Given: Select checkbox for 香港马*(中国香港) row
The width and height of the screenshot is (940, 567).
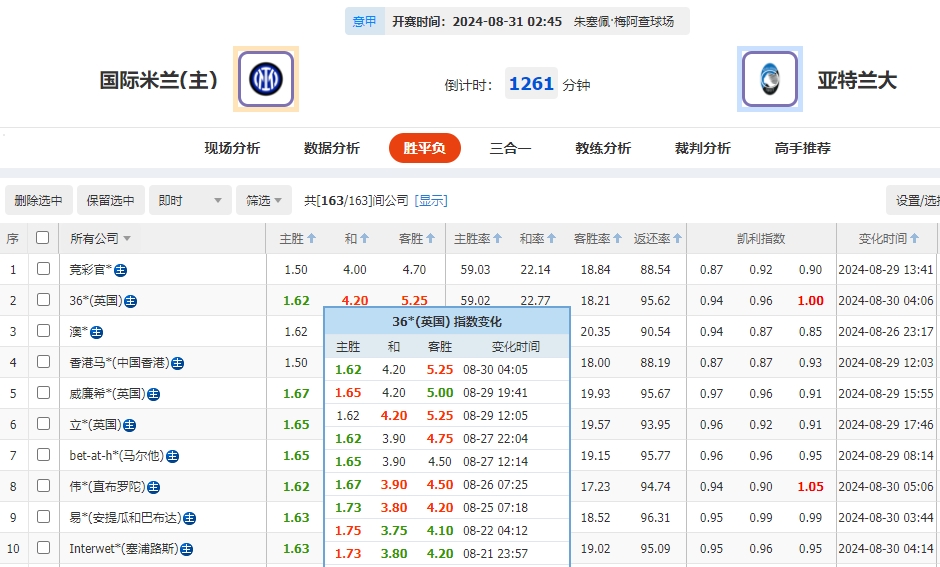Looking at the screenshot, I should pos(43,362).
